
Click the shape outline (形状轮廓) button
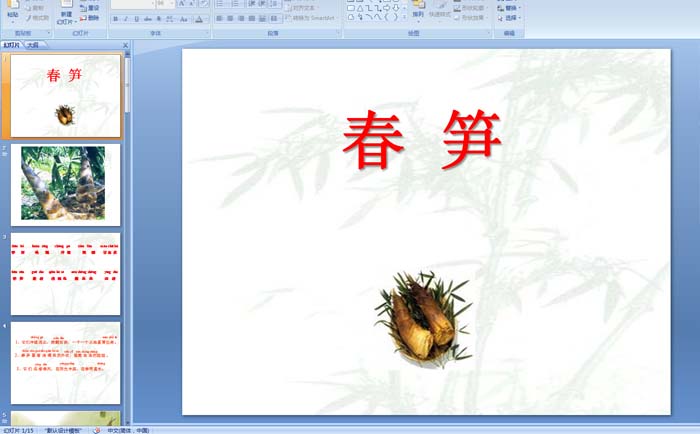[471, 8]
